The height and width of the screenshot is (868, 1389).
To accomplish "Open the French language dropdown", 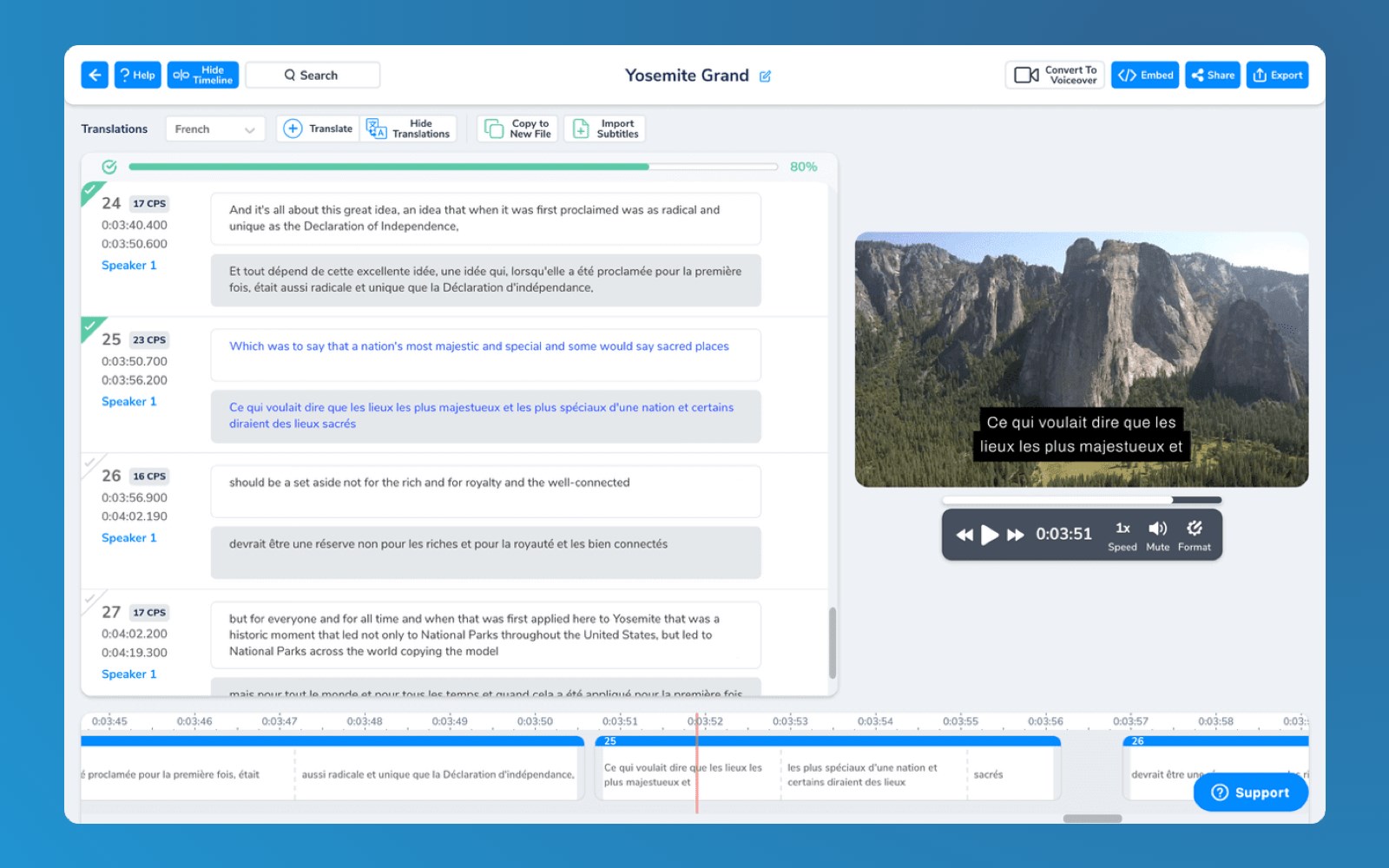I will click(x=214, y=129).
